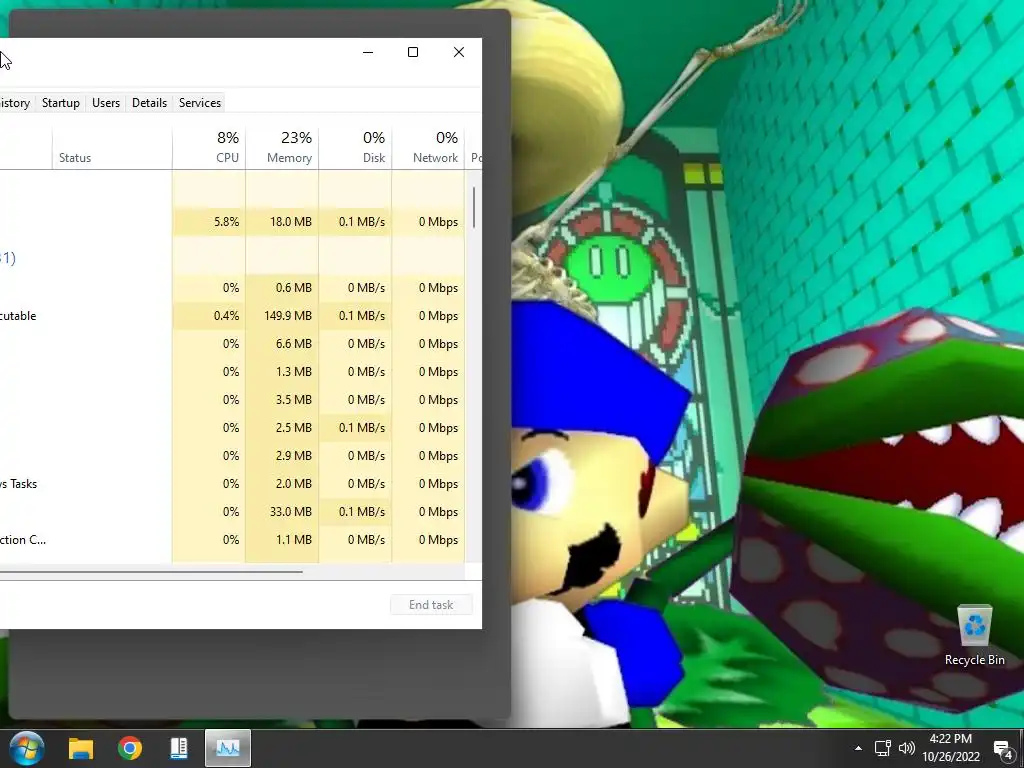Click the Status column header

pos(112,147)
